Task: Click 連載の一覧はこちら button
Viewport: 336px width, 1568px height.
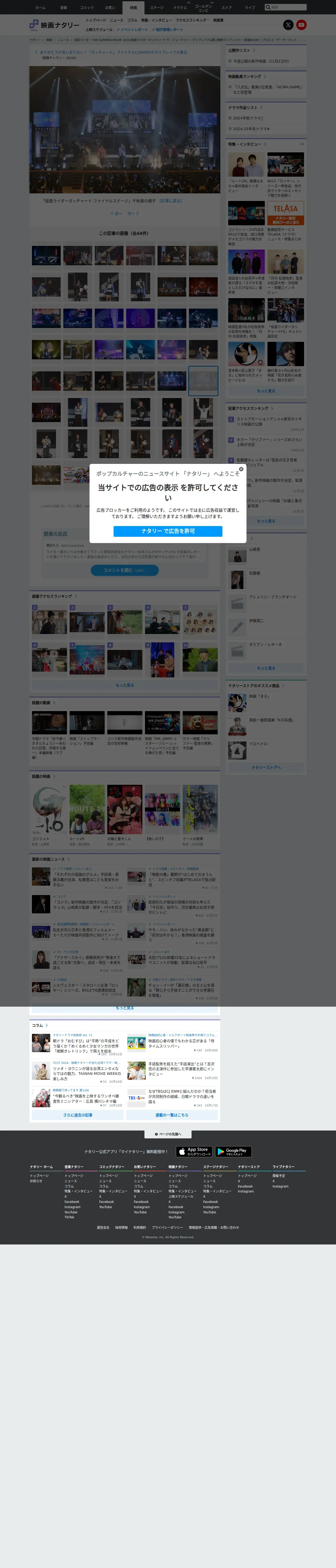Action: tap(172, 1115)
